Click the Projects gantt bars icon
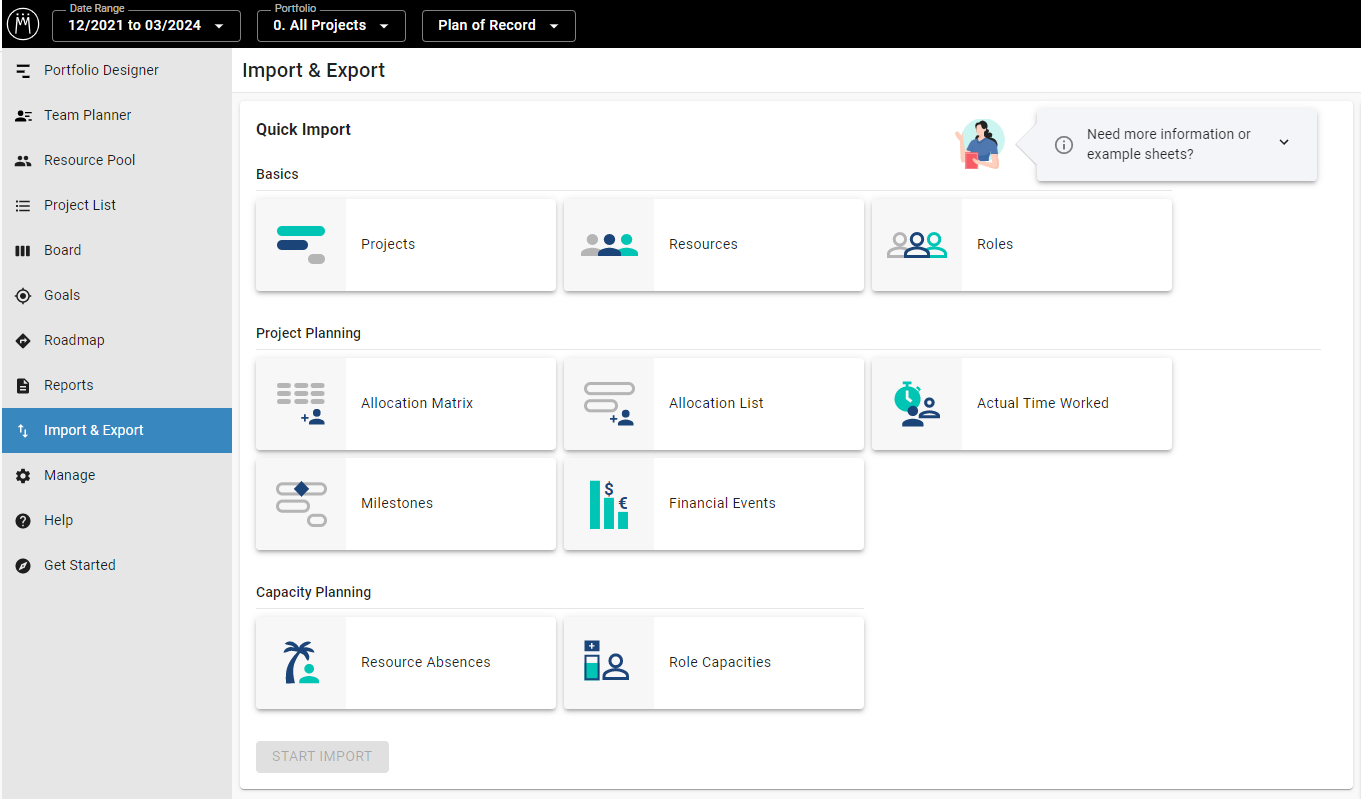This screenshot has width=1361, height=799. click(301, 245)
